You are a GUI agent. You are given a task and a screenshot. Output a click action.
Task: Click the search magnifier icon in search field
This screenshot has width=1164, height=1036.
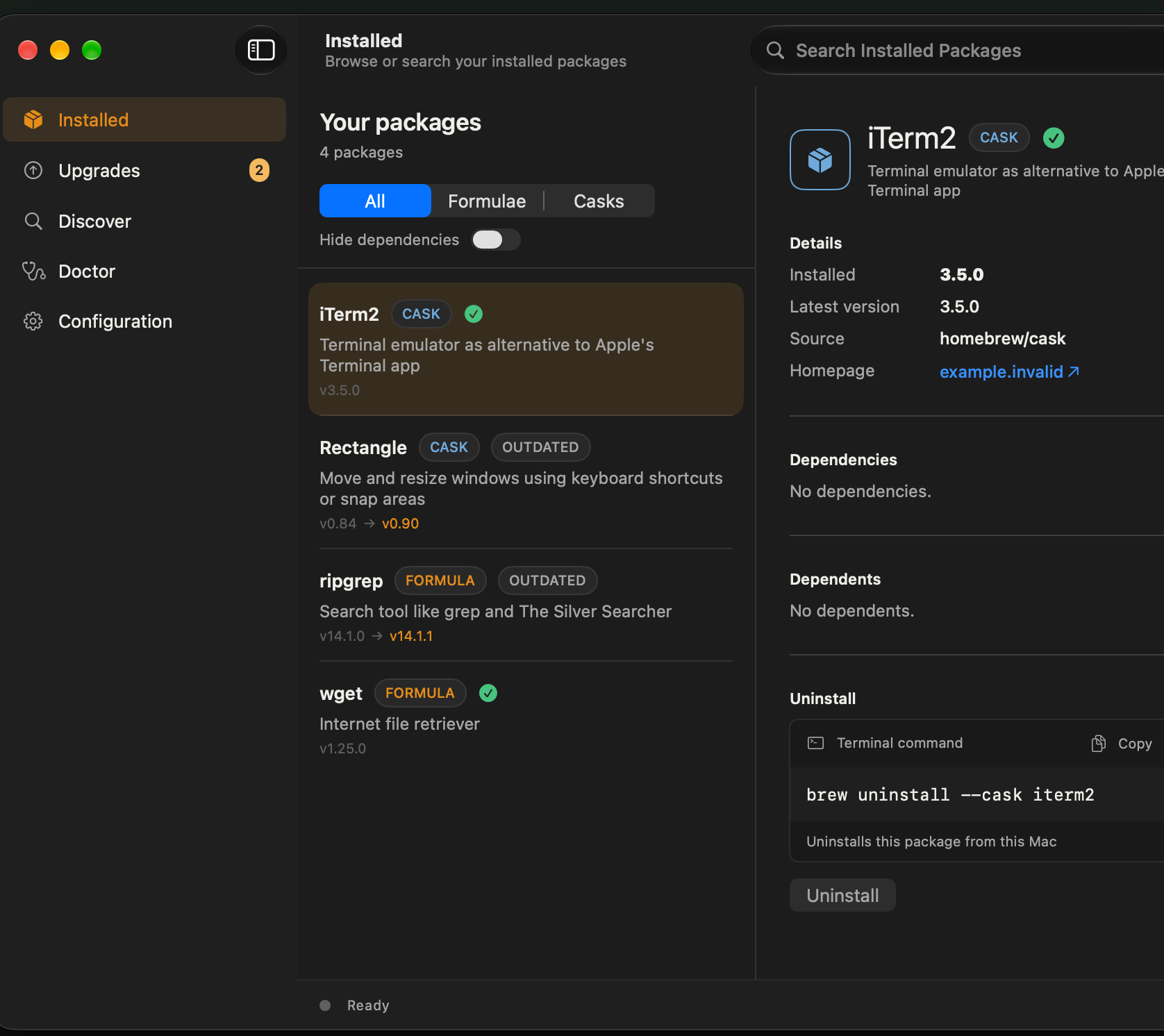(x=775, y=50)
